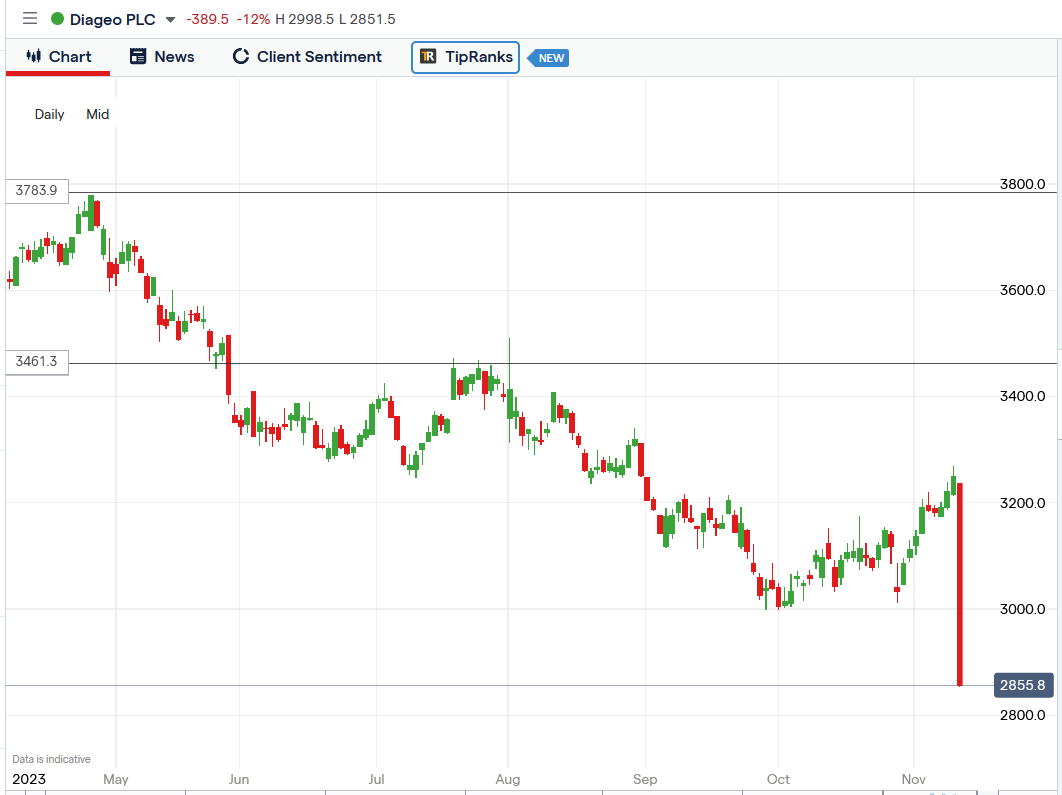Screen dimensions: 1062x795
Task: Click the Client Sentiment circular icon
Action: click(x=240, y=56)
